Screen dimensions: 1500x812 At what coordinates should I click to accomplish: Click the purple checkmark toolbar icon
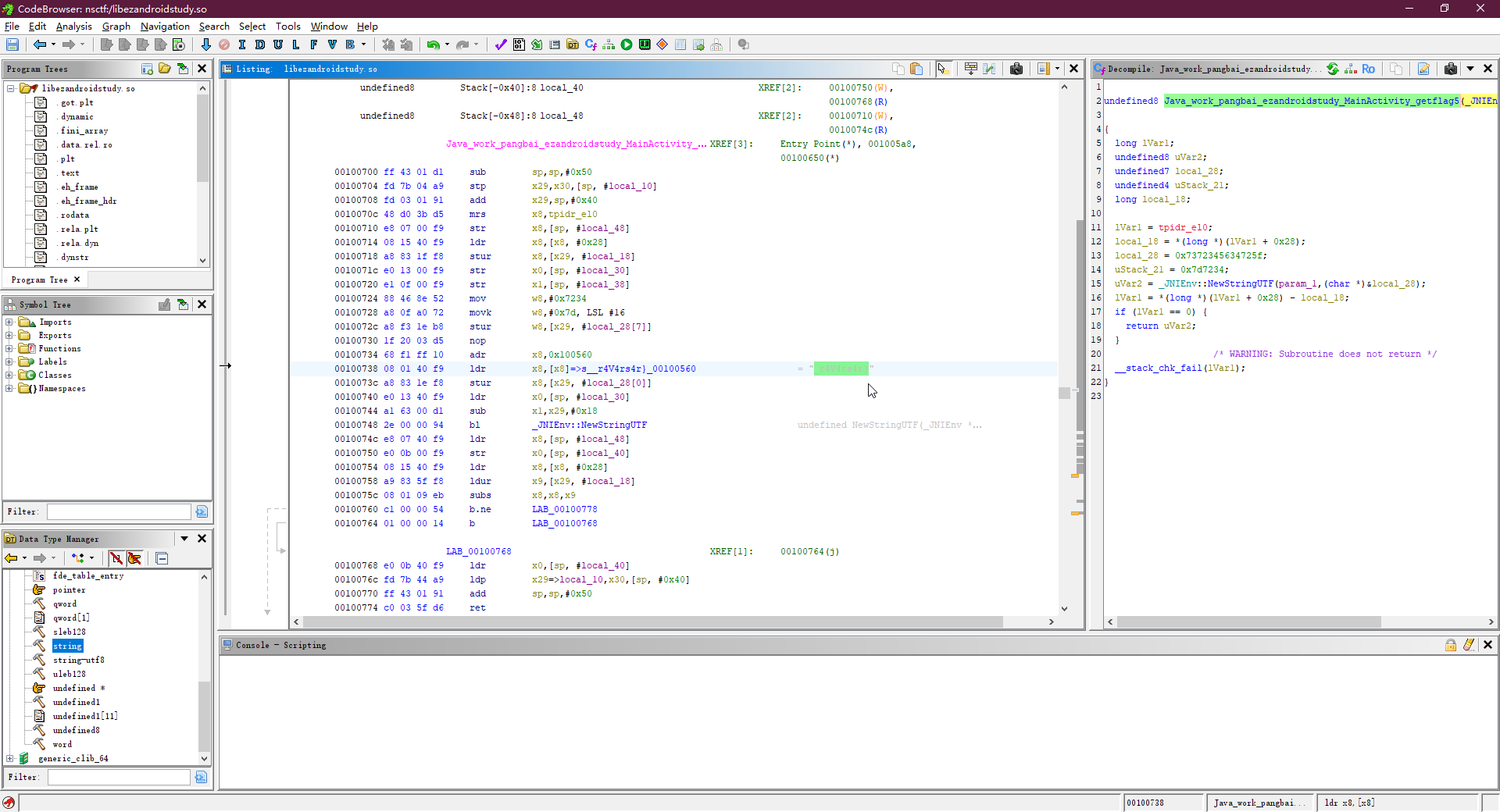point(501,45)
